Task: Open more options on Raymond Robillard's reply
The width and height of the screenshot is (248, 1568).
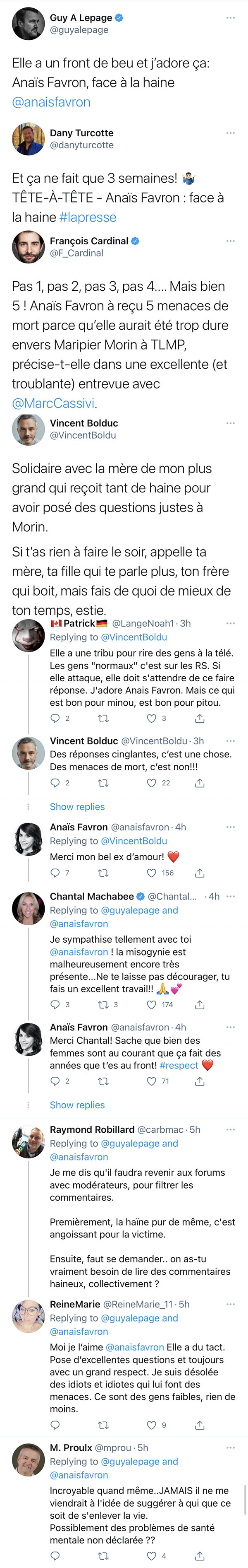Action: pos(230,1129)
